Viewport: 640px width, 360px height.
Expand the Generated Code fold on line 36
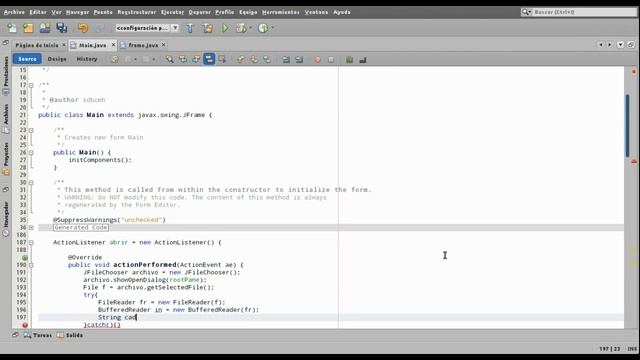(31, 228)
